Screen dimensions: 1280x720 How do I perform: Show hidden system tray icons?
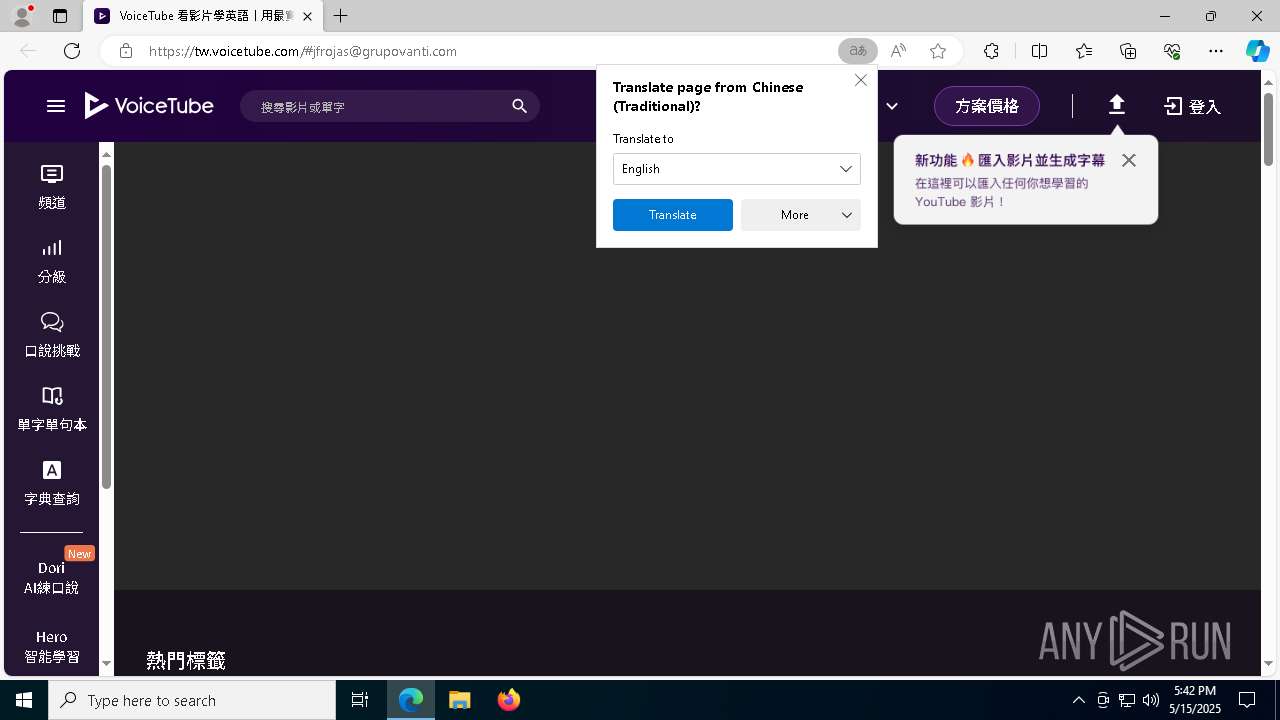(1078, 700)
